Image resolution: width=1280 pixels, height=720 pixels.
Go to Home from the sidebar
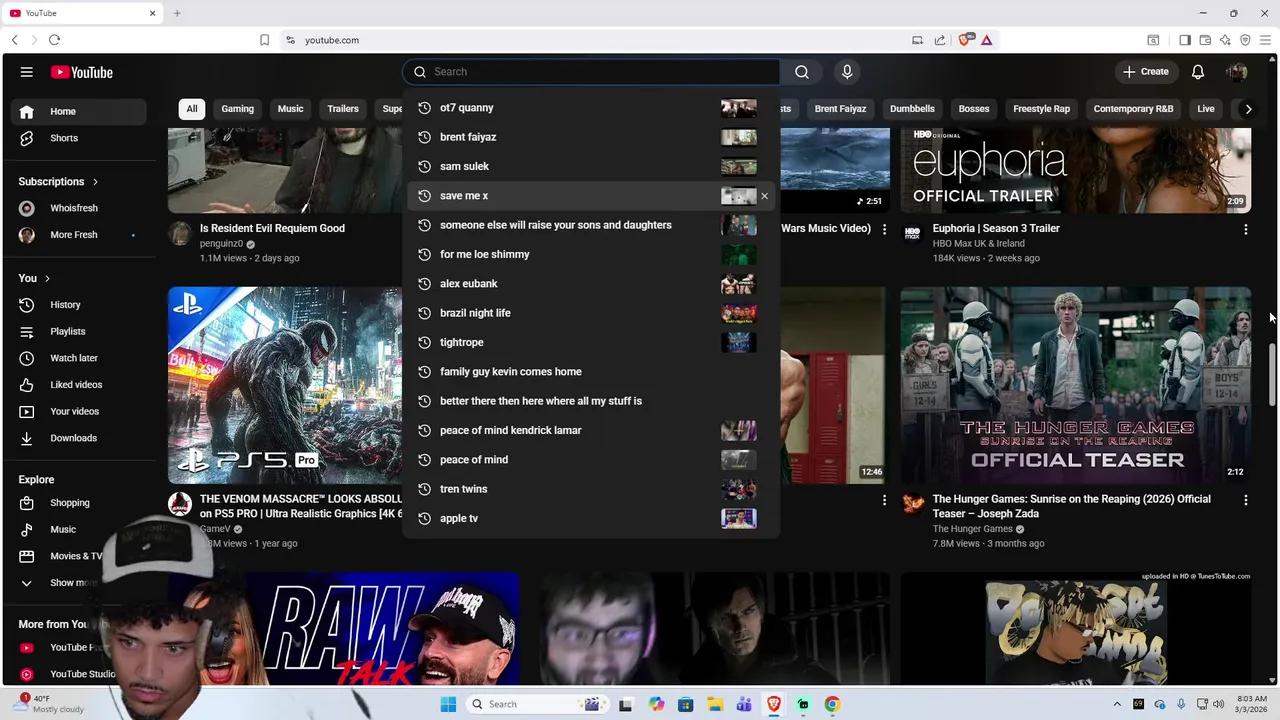tap(62, 111)
